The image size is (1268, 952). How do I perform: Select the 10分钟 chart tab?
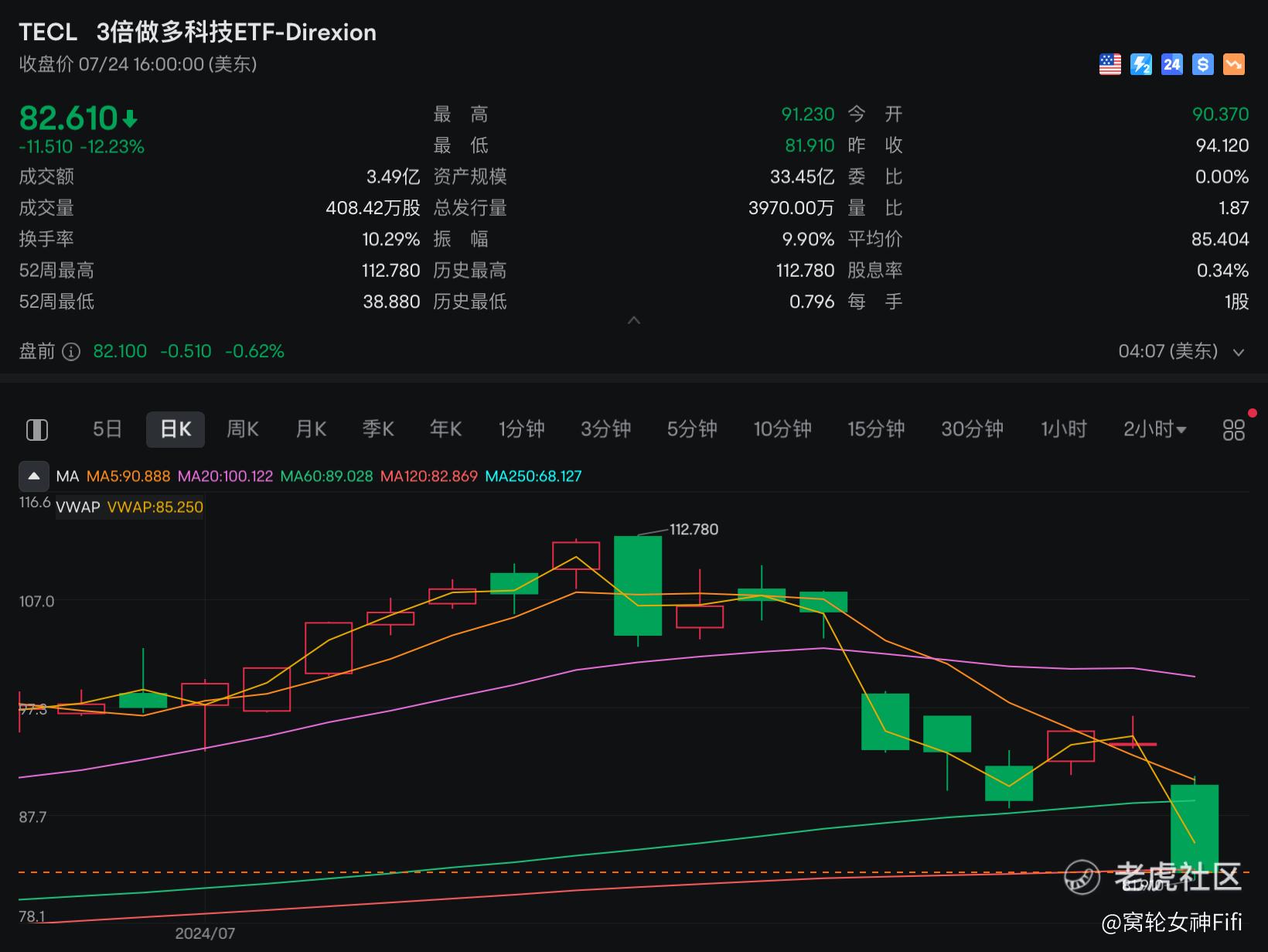pyautogui.click(x=782, y=429)
